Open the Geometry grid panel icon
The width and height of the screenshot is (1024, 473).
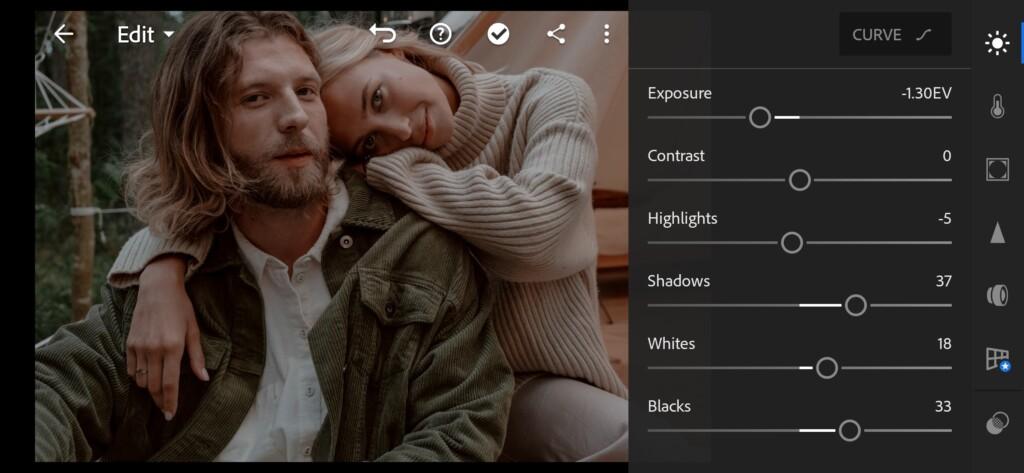pyautogui.click(x=997, y=359)
